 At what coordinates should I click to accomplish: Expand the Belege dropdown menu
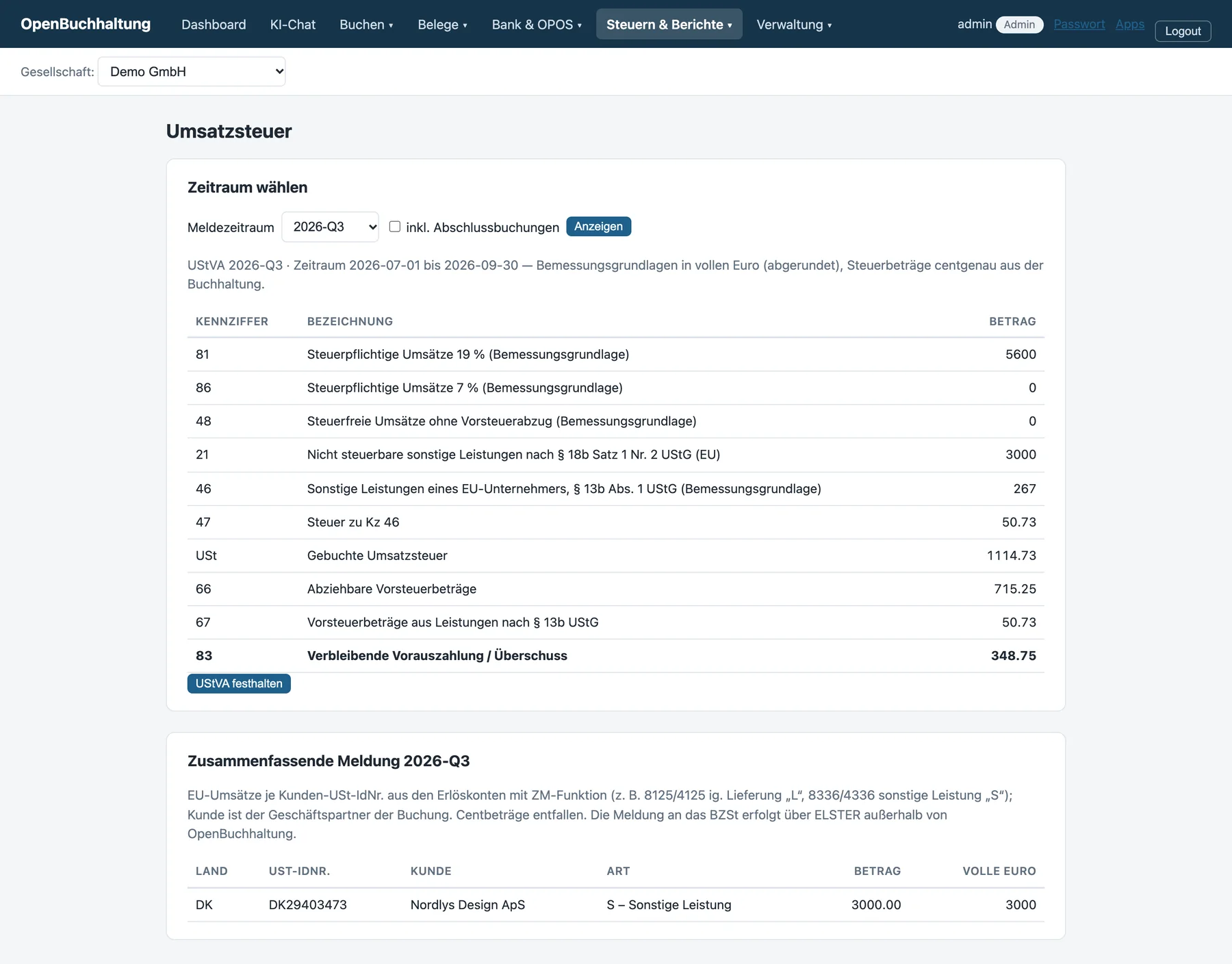tap(442, 25)
